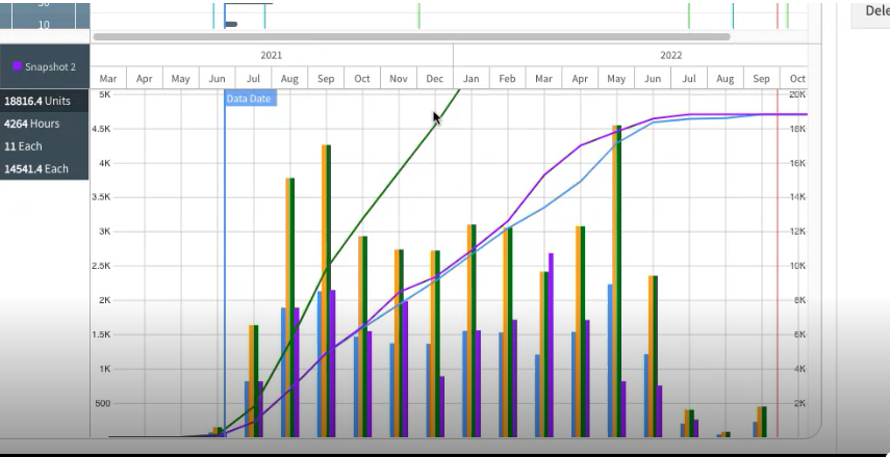
Task: Click the Apr 2022 month column header
Action: [x=580, y=78]
